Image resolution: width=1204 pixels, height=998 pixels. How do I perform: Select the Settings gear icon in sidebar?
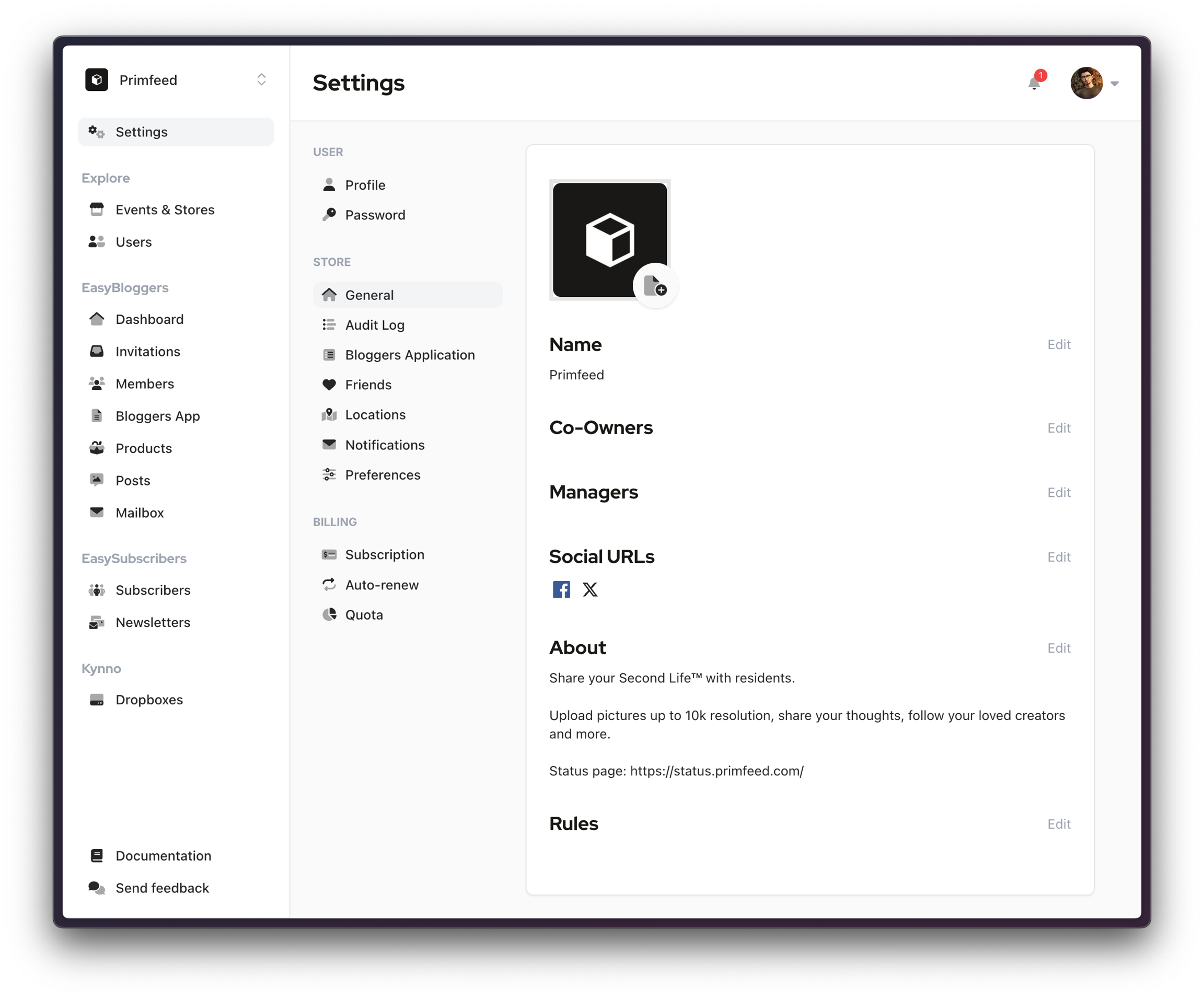(96, 132)
